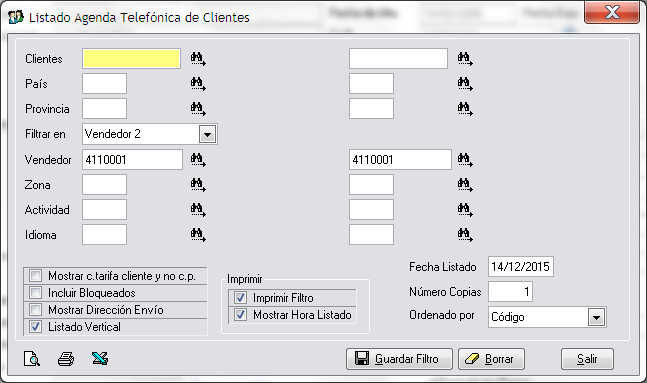The width and height of the screenshot is (647, 383).
Task: Enable Incluir Bloqueados checkbox
Action: 36,293
